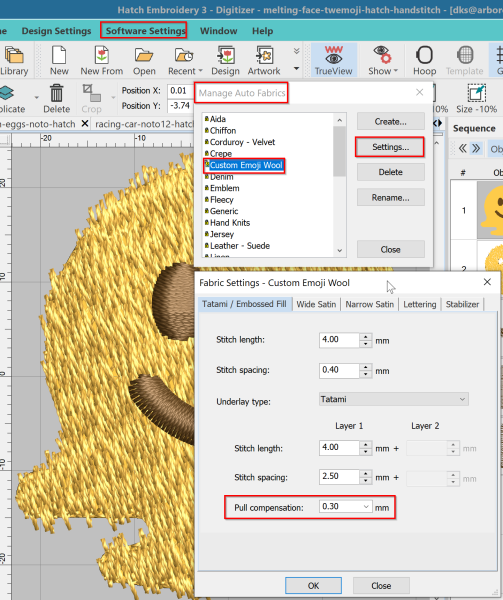Viewport: 503px width, 600px height.
Task: Decrease Layer 1 stitch spacing stepper
Action: (x=366, y=481)
